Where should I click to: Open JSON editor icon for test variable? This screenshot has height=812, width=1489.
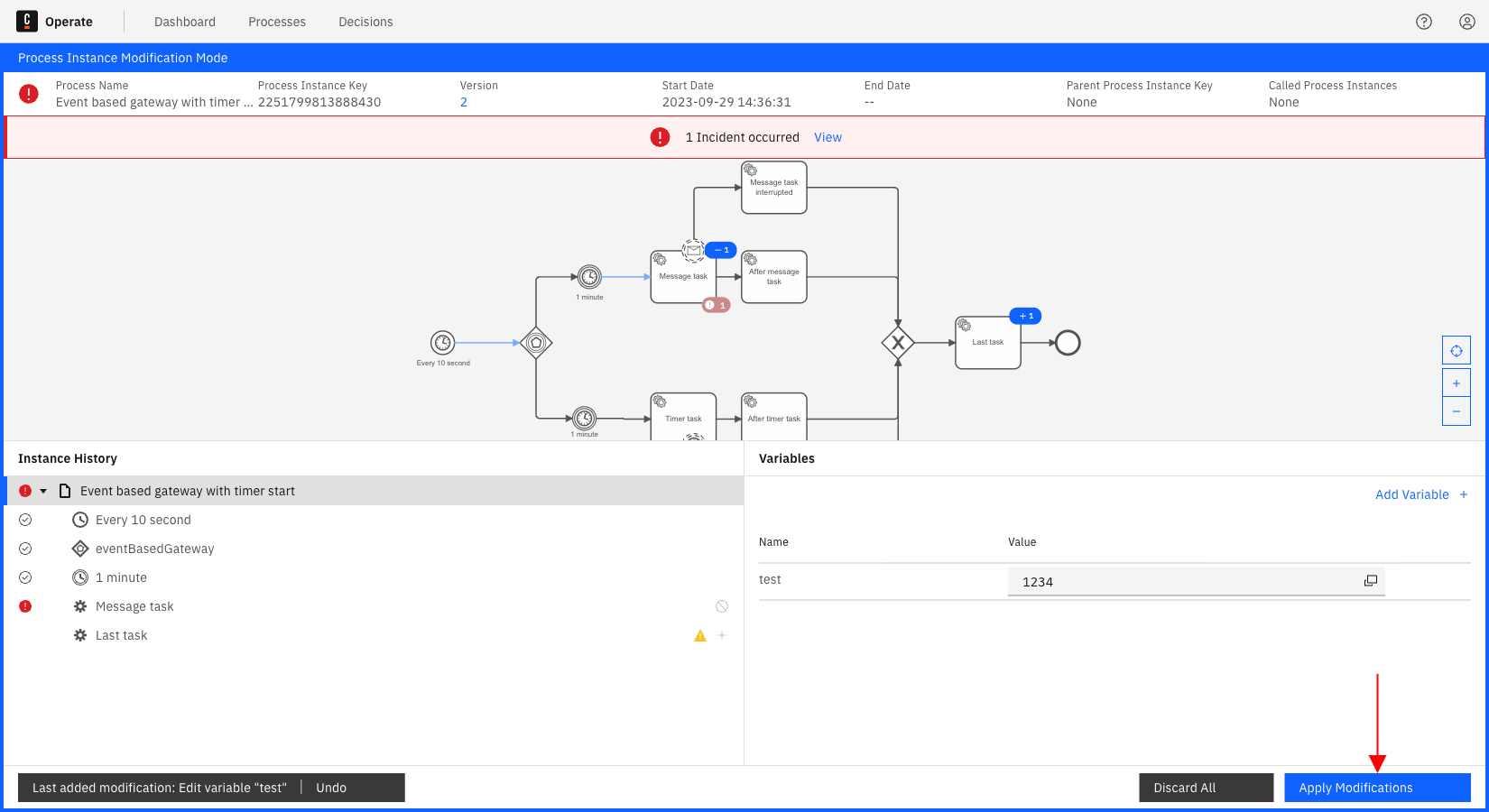click(x=1370, y=581)
